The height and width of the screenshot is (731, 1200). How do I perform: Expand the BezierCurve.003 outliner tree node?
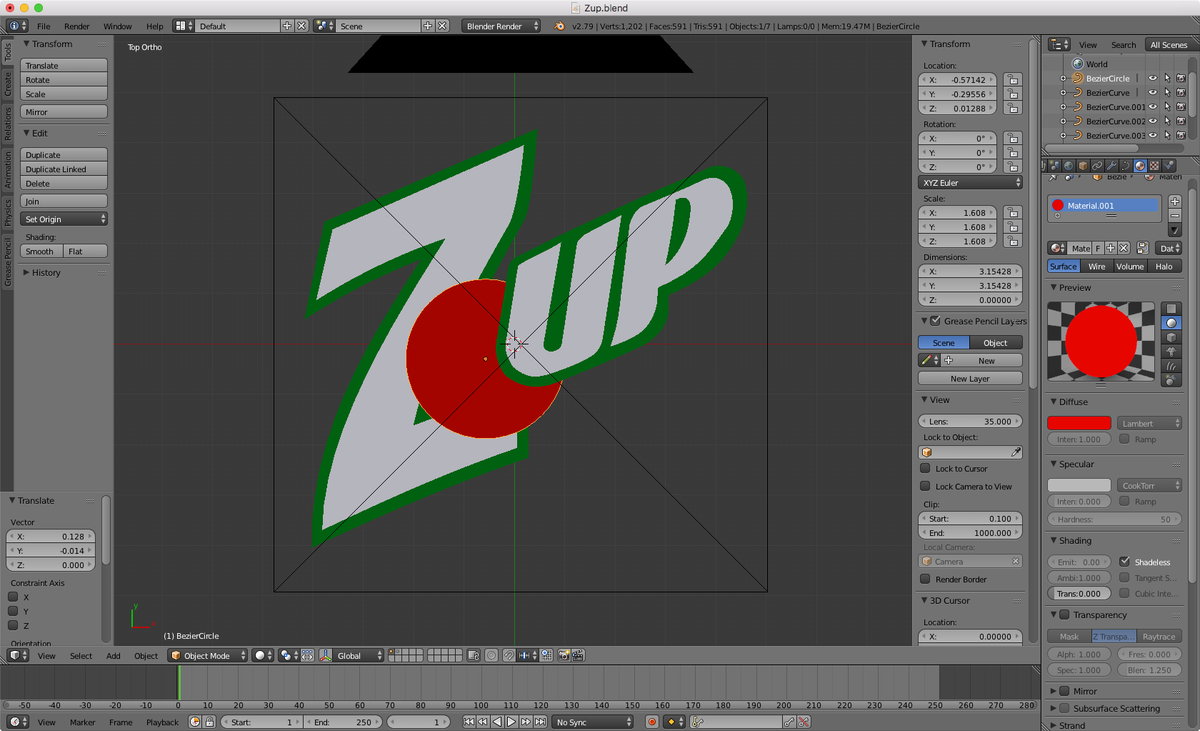click(1062, 135)
